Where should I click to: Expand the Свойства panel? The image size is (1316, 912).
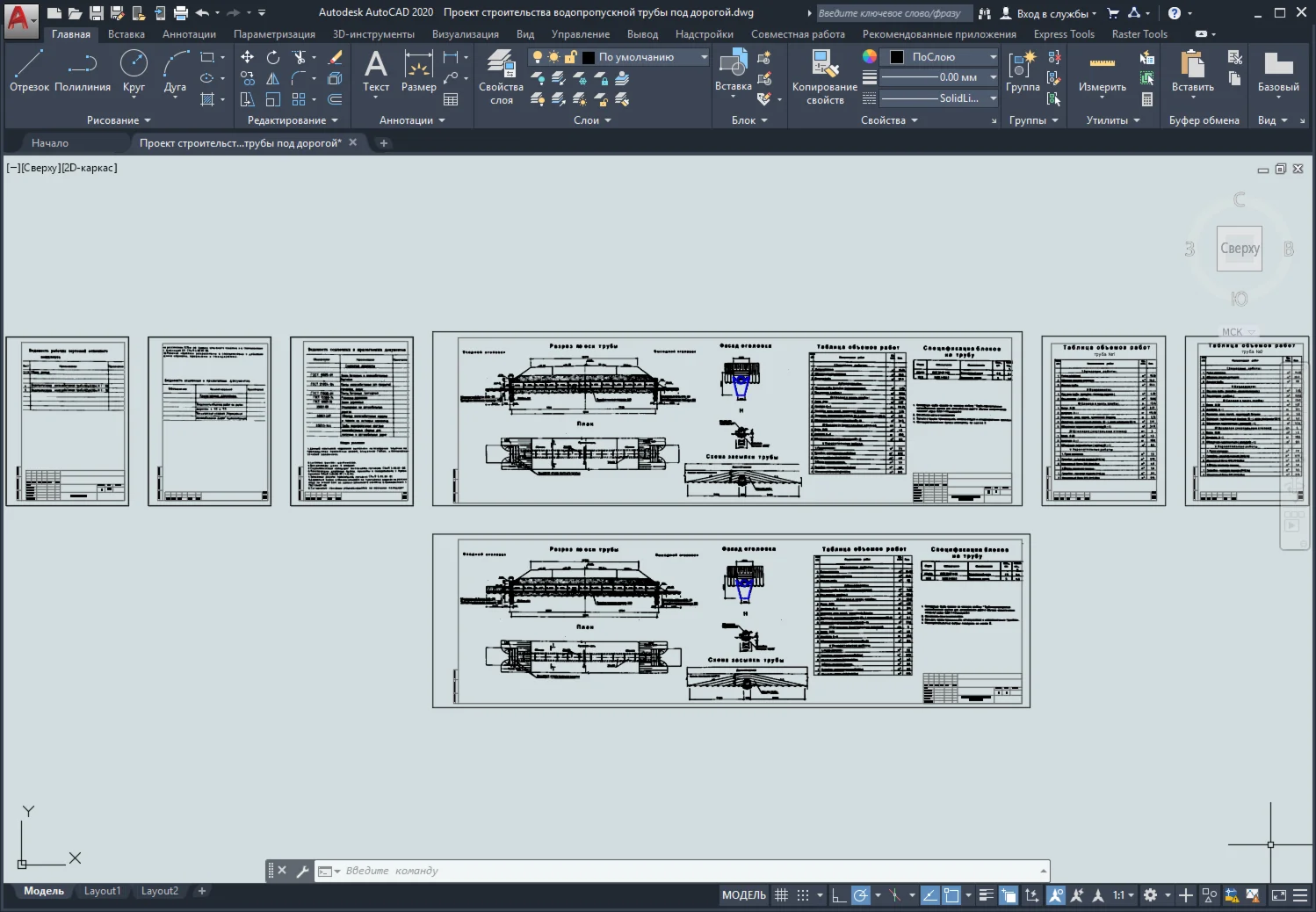point(889,120)
